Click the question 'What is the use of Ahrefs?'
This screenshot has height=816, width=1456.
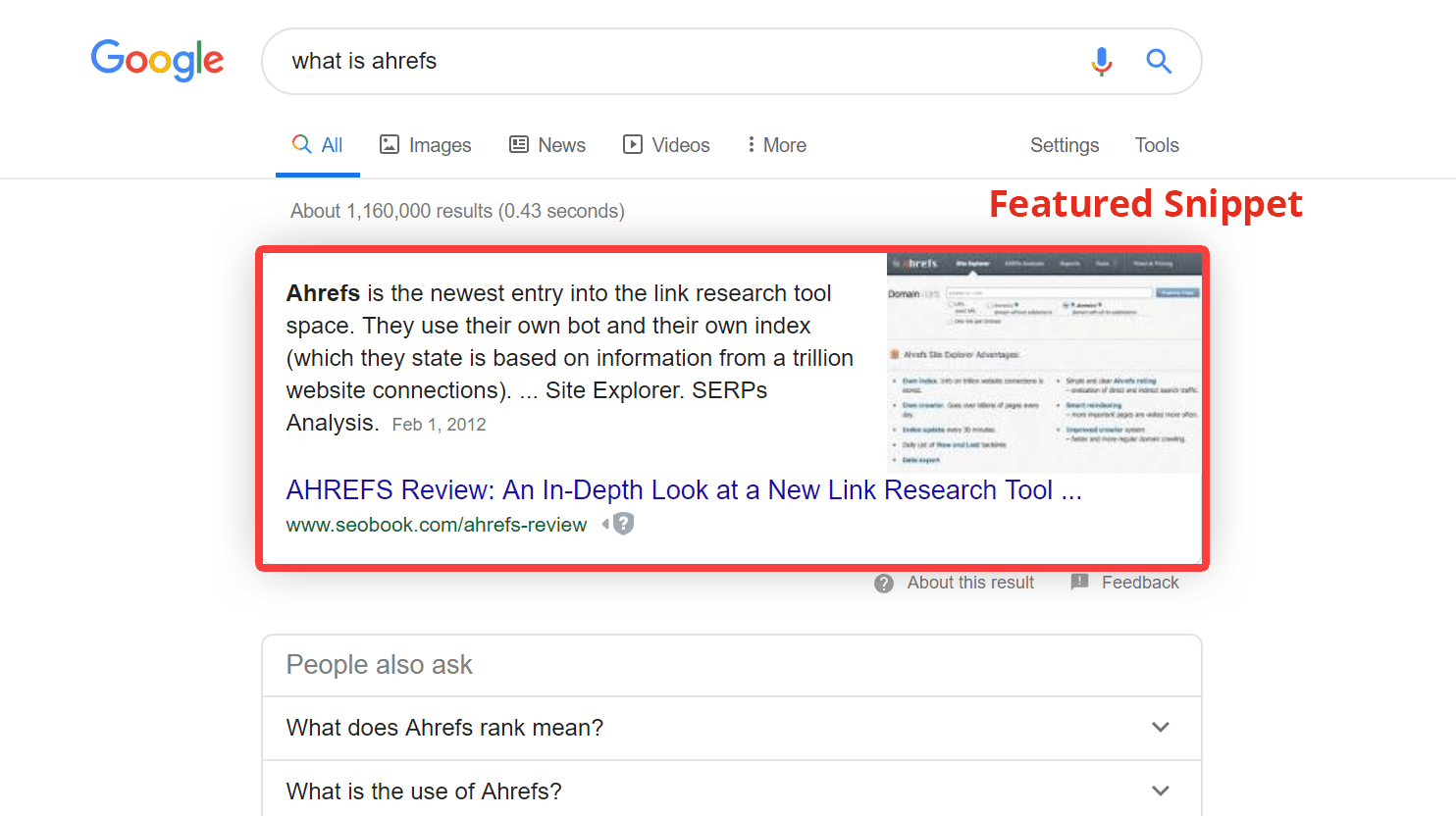[x=424, y=791]
